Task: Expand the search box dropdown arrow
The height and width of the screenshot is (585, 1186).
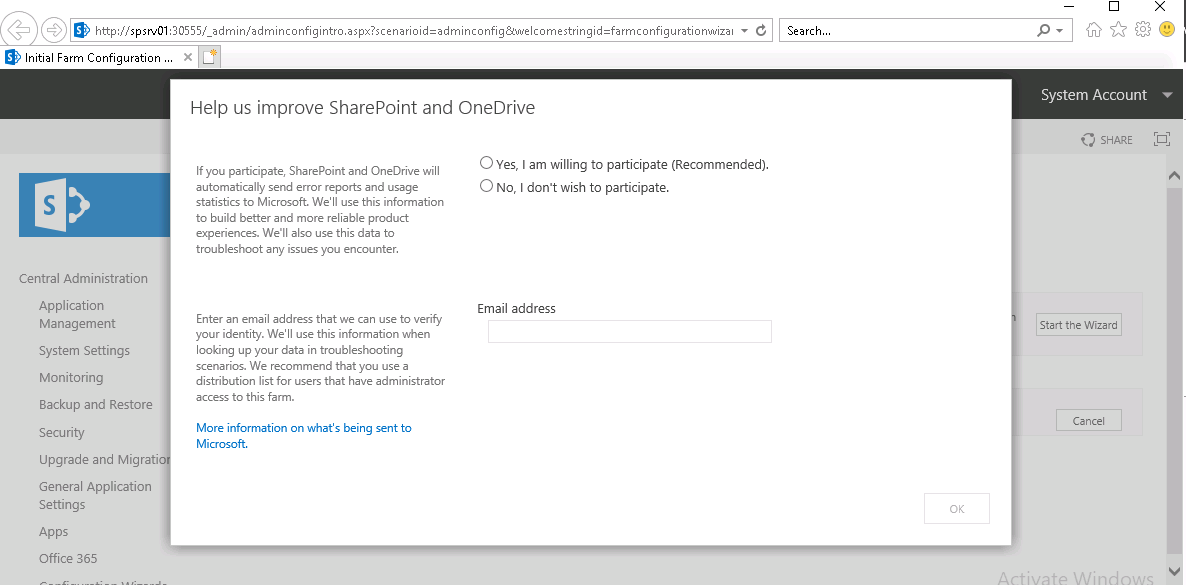Action: pos(1058,30)
